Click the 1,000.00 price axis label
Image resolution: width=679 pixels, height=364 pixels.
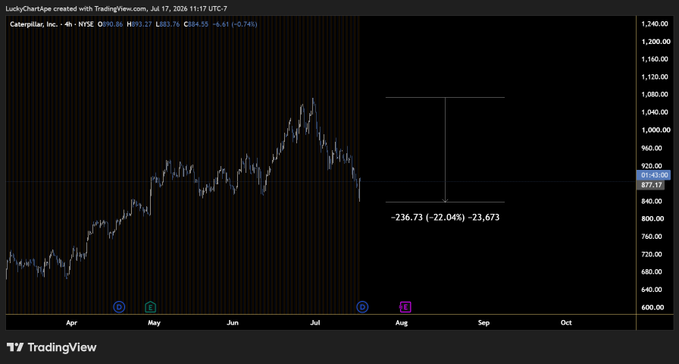[655, 130]
